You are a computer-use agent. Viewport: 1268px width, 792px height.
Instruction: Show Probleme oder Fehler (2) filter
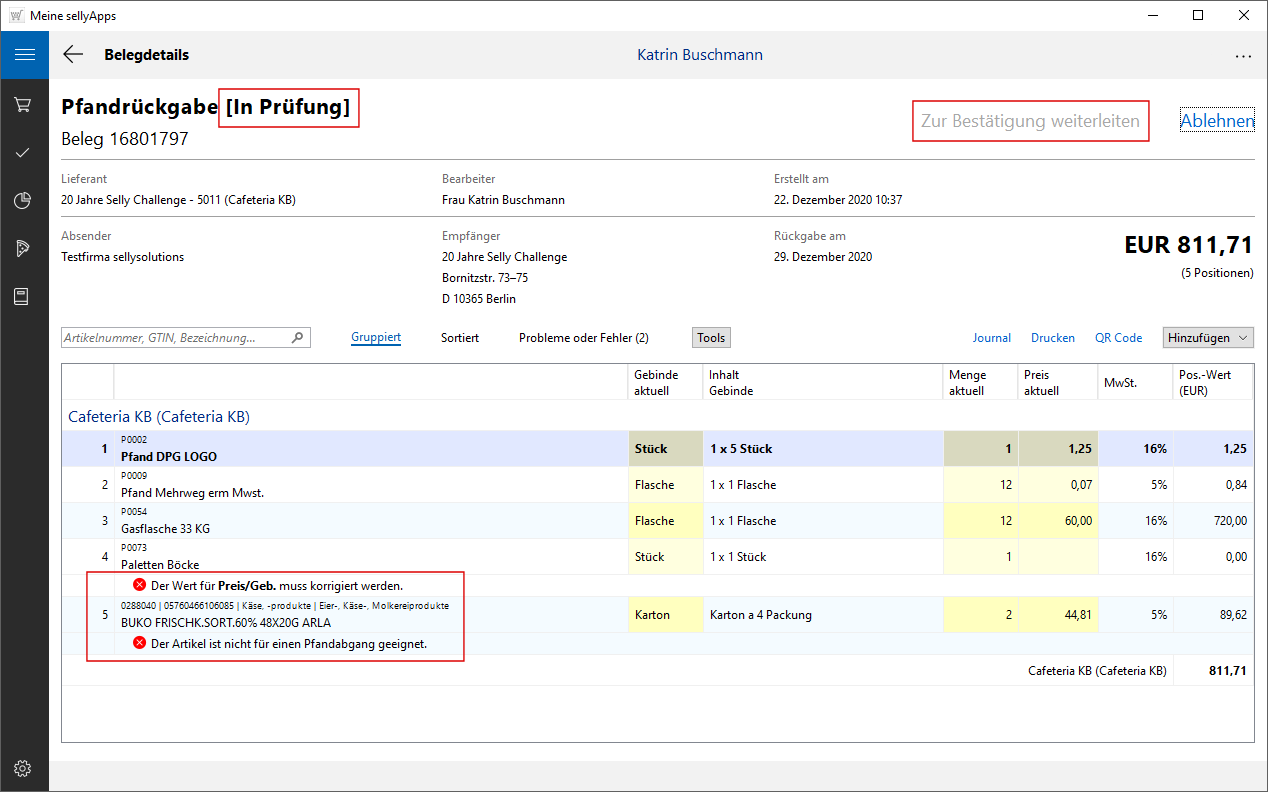click(x=583, y=338)
